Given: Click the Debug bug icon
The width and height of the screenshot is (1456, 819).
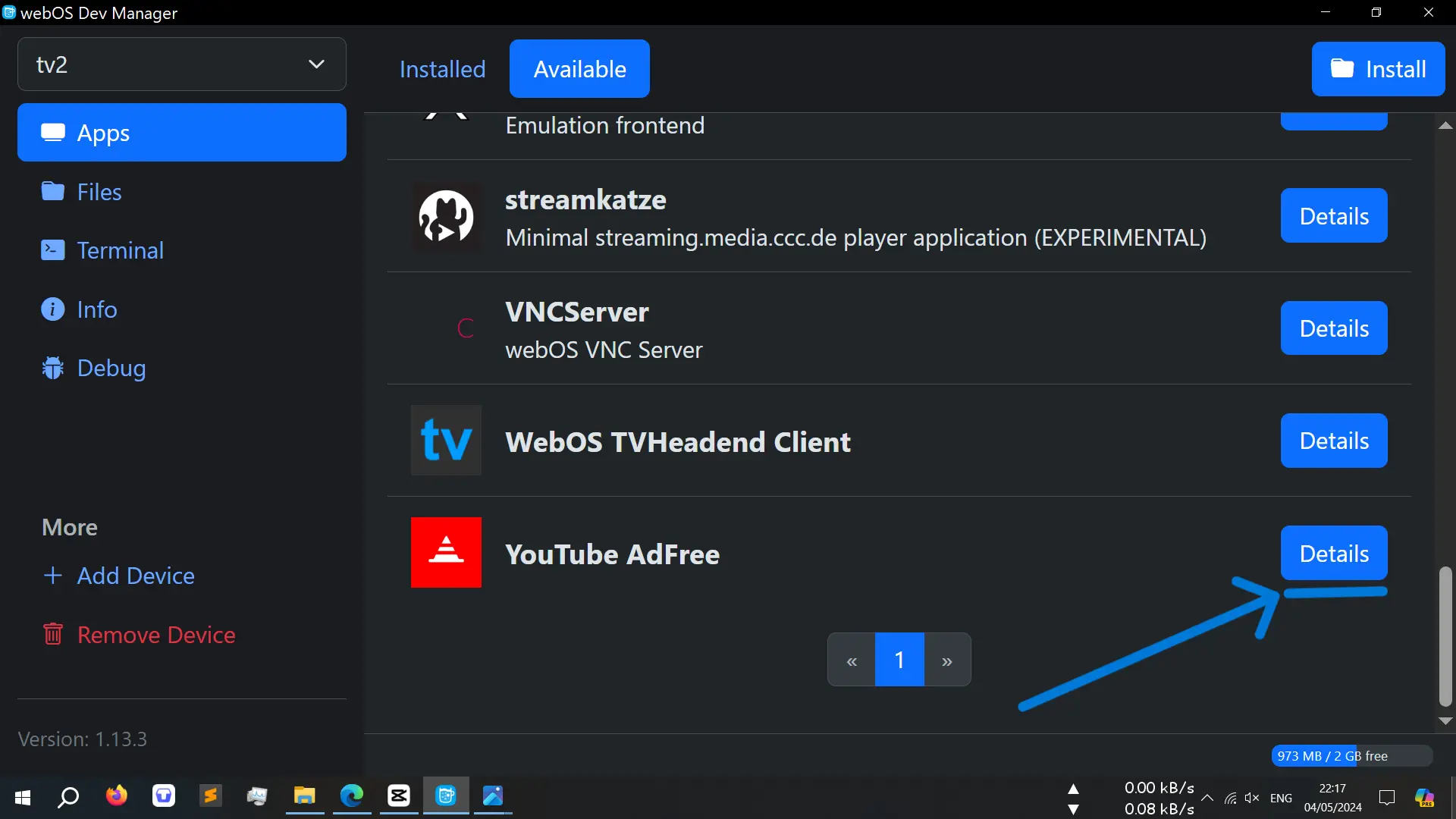Looking at the screenshot, I should (x=52, y=368).
